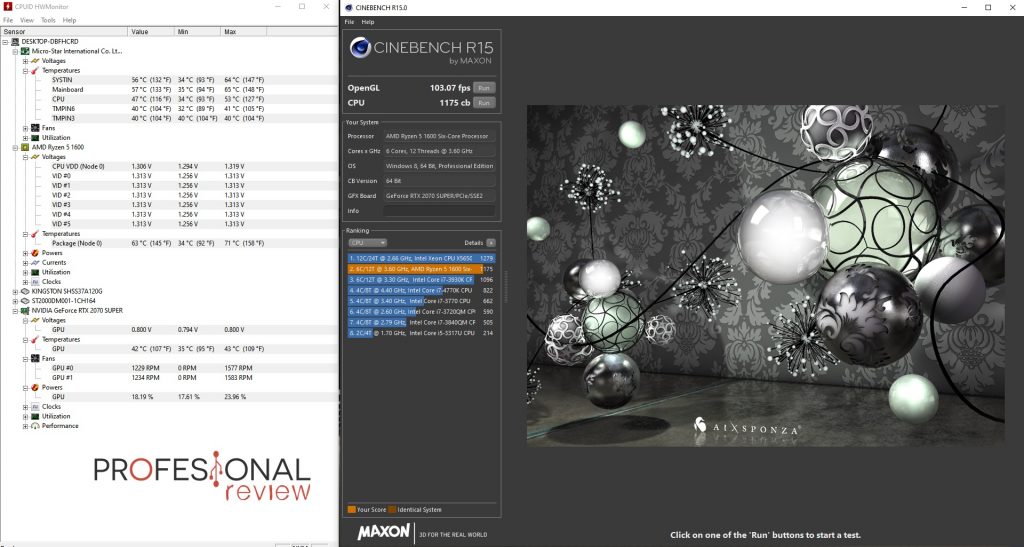The width and height of the screenshot is (1024, 547).
Task: Open the View menu in HWMonitor
Action: pos(27,20)
